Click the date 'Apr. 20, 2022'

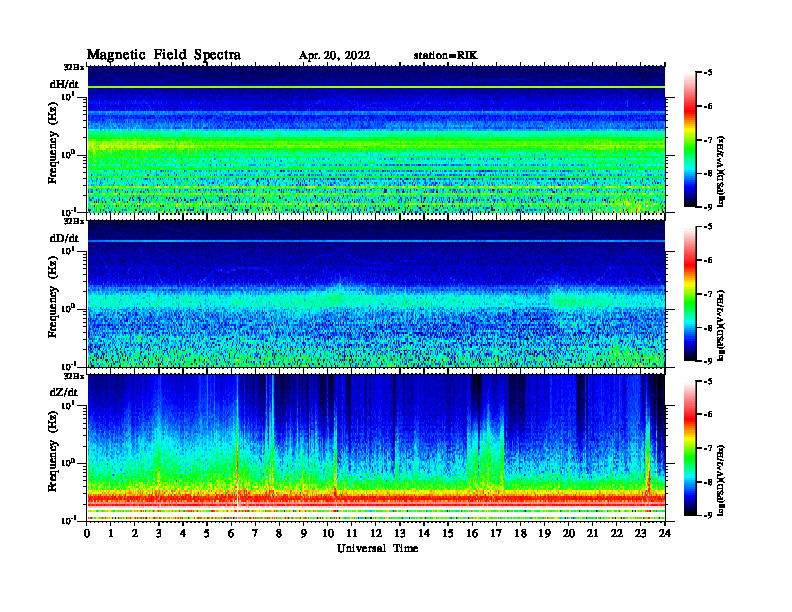334,56
